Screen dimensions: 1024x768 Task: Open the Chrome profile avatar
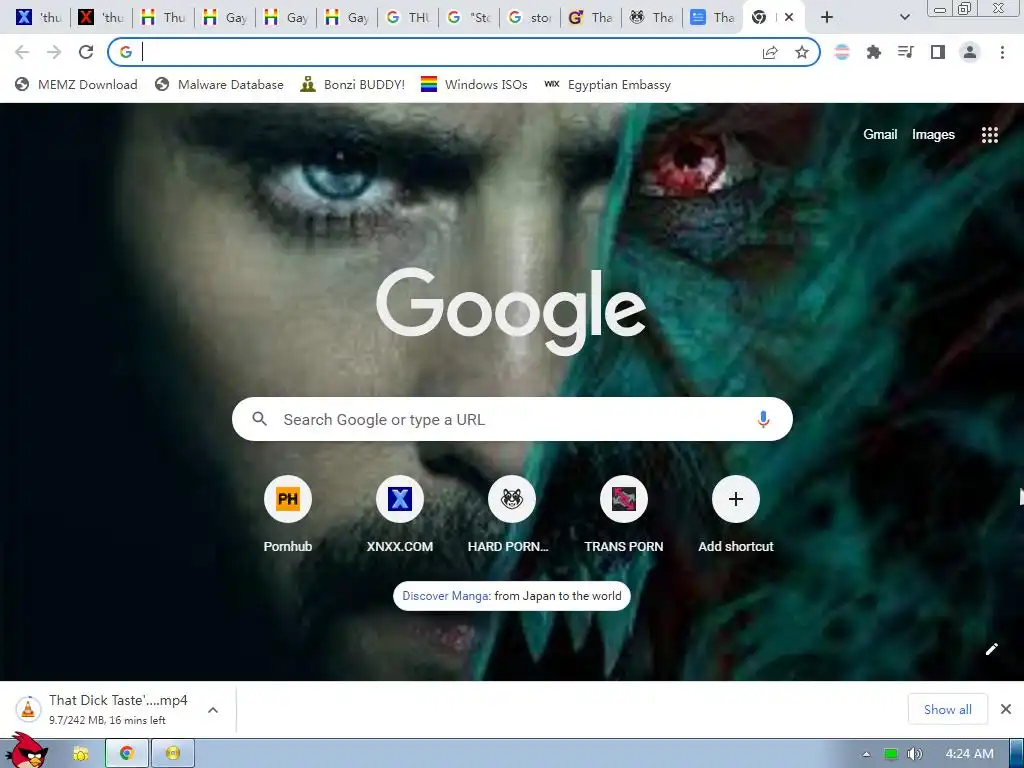tap(970, 52)
